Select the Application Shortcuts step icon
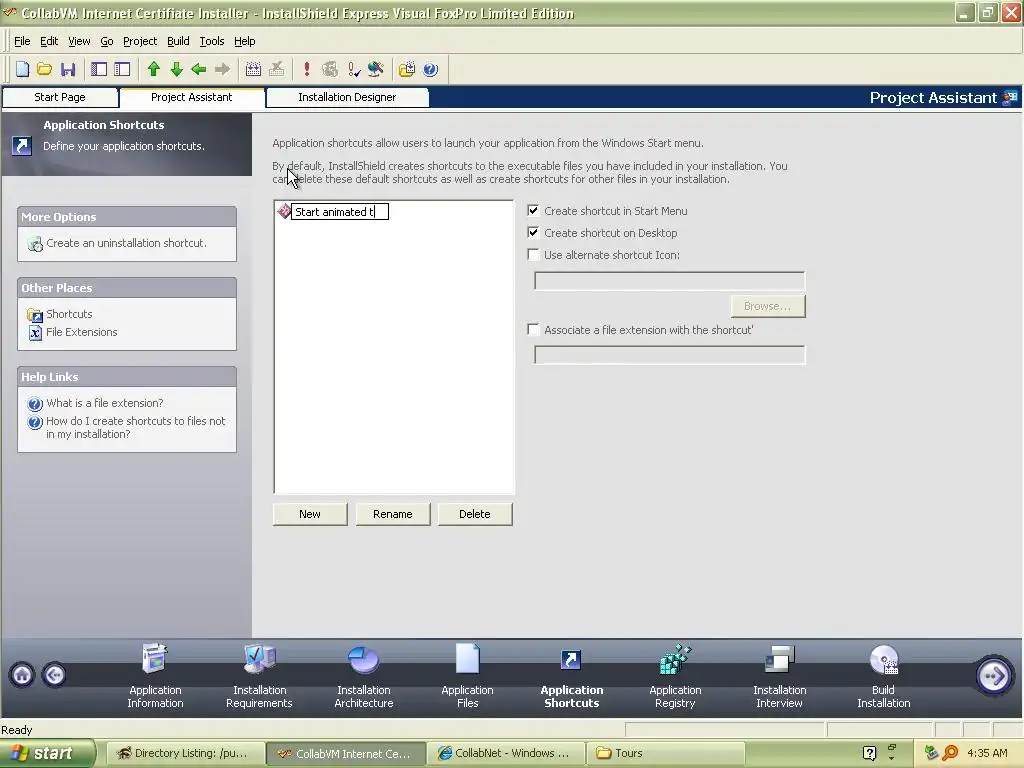This screenshot has height=768, width=1024. click(571, 660)
